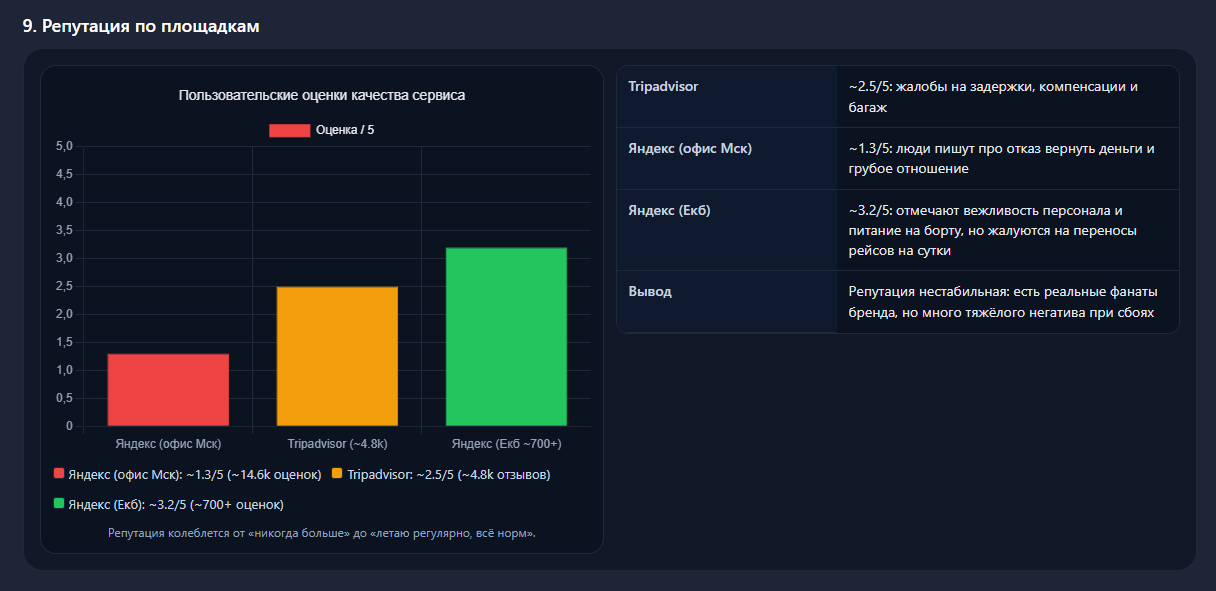Select 'Яндекс (офис Мск)' table row header
1216x591 pixels.
tap(690, 149)
